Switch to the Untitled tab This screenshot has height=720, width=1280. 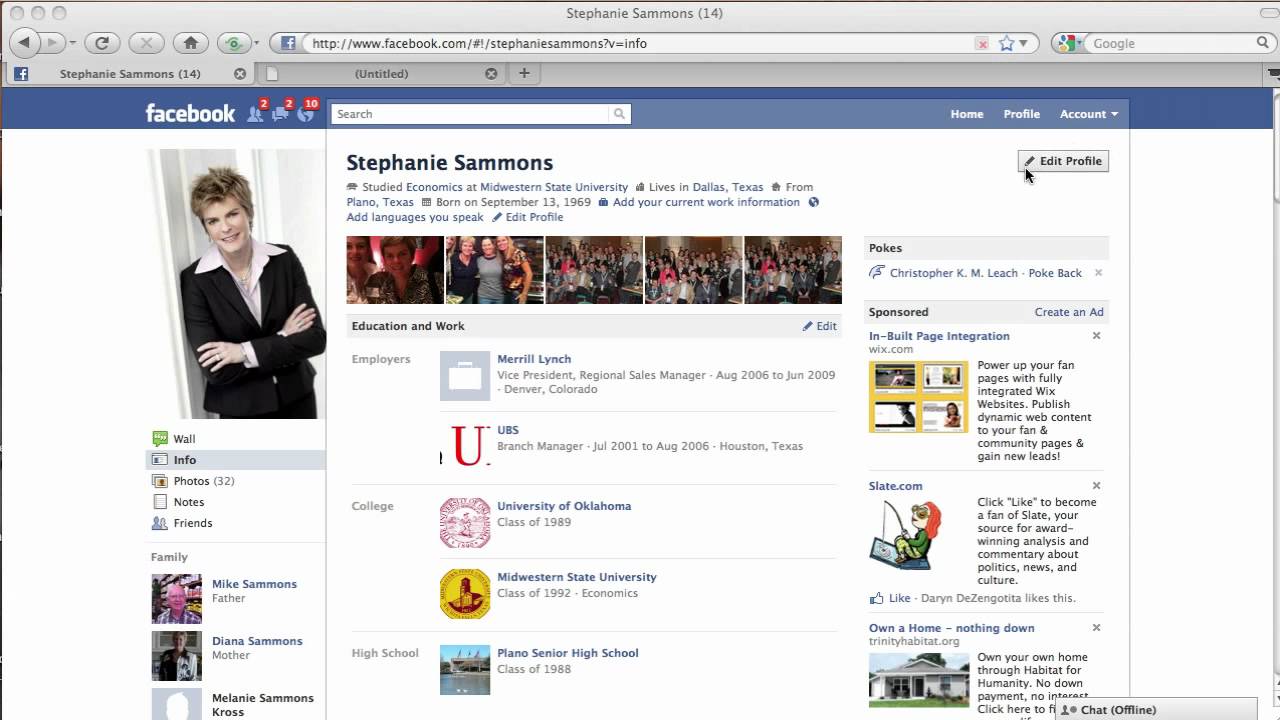[x=381, y=74]
